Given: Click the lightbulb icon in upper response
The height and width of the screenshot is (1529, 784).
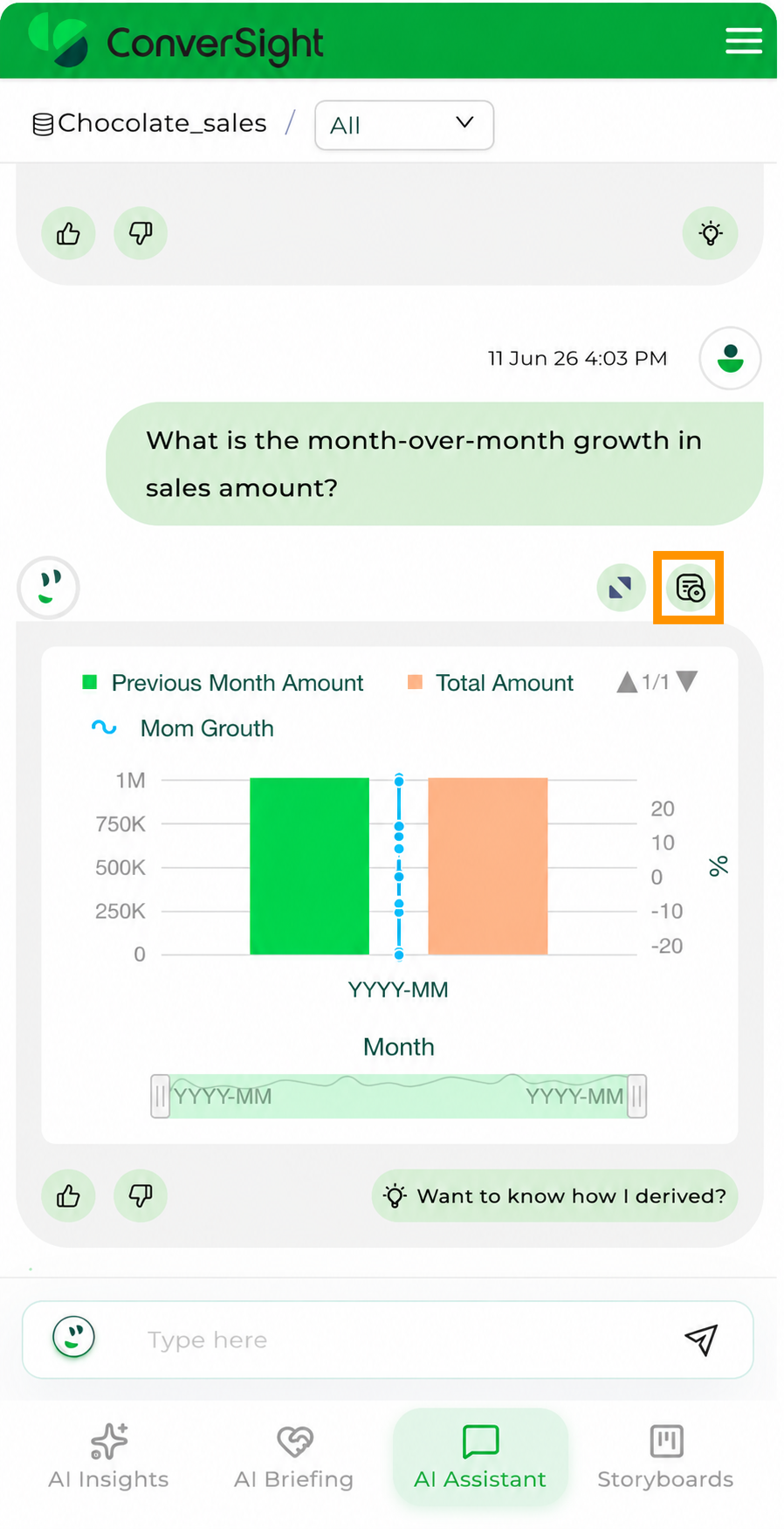Looking at the screenshot, I should [711, 233].
